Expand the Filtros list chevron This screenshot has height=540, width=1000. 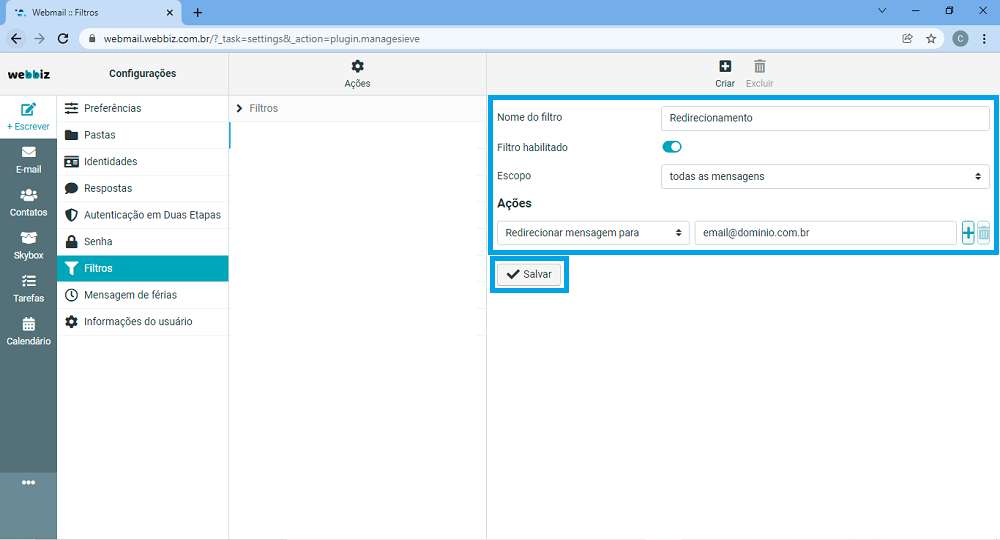[240, 108]
